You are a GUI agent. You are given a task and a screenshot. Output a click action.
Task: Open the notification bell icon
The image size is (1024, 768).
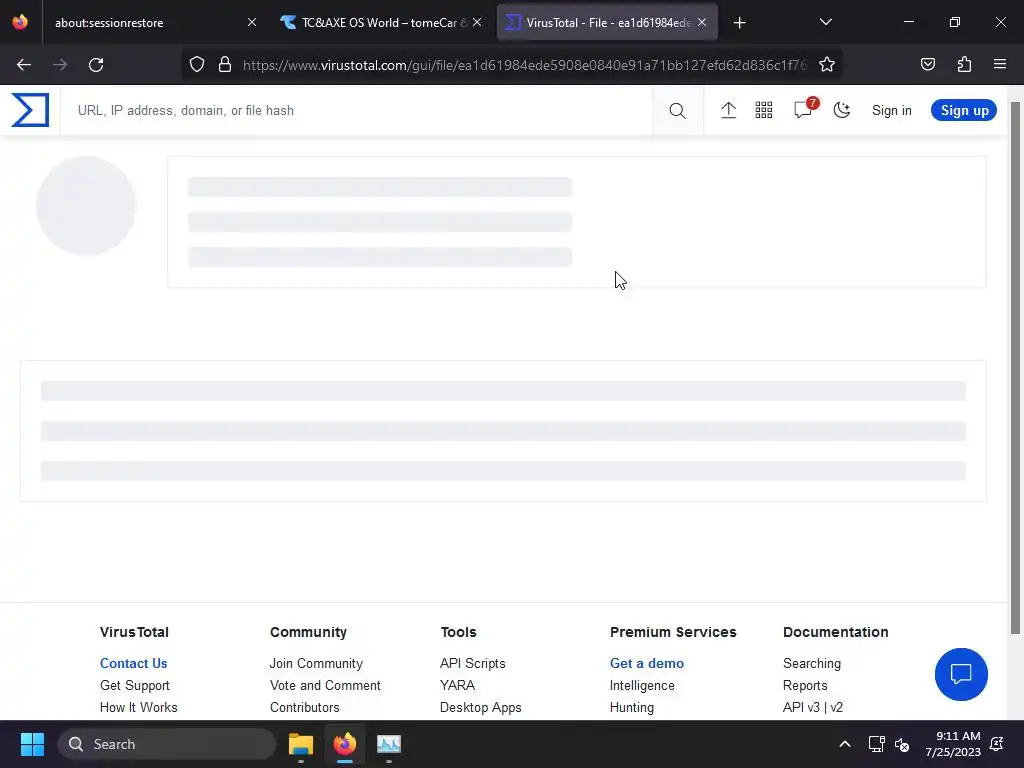click(997, 744)
